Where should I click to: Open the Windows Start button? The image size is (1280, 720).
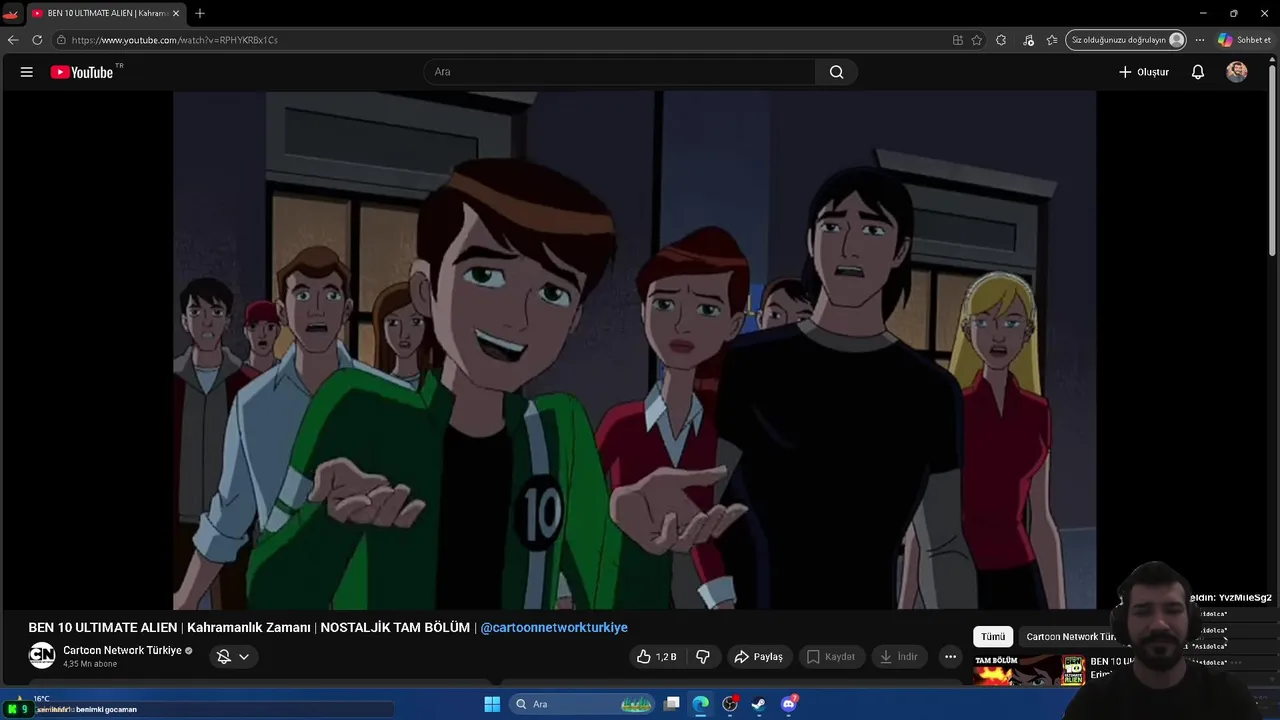[x=492, y=704]
